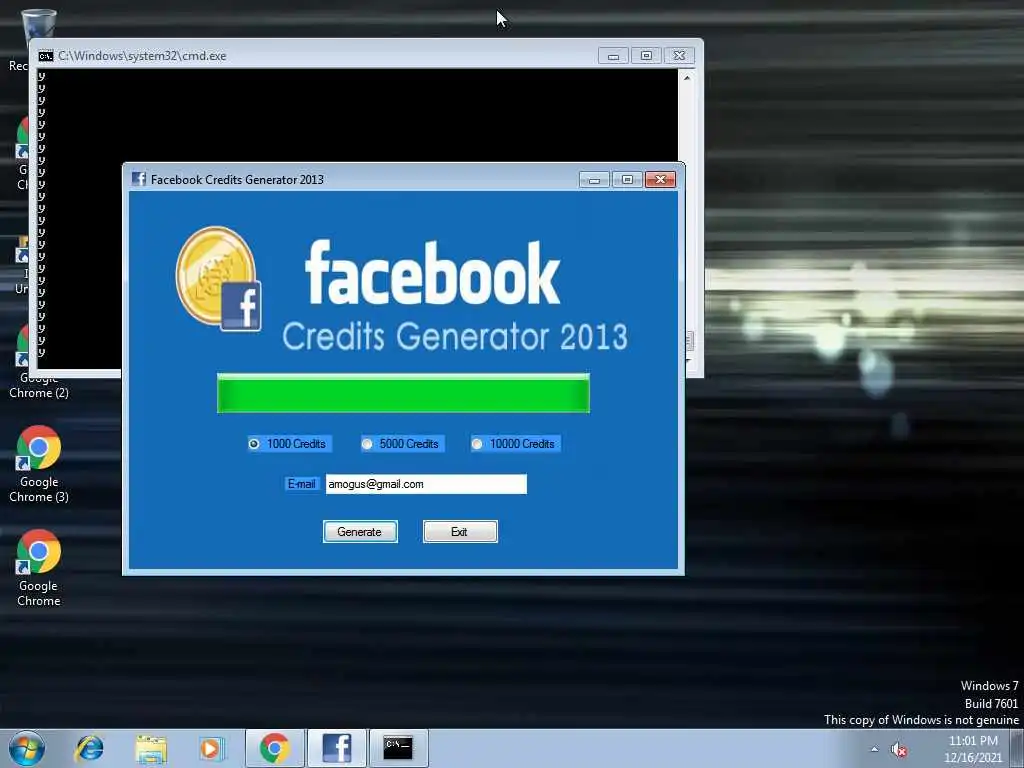Click the Generate button
Image resolution: width=1024 pixels, height=768 pixels.
tap(360, 532)
